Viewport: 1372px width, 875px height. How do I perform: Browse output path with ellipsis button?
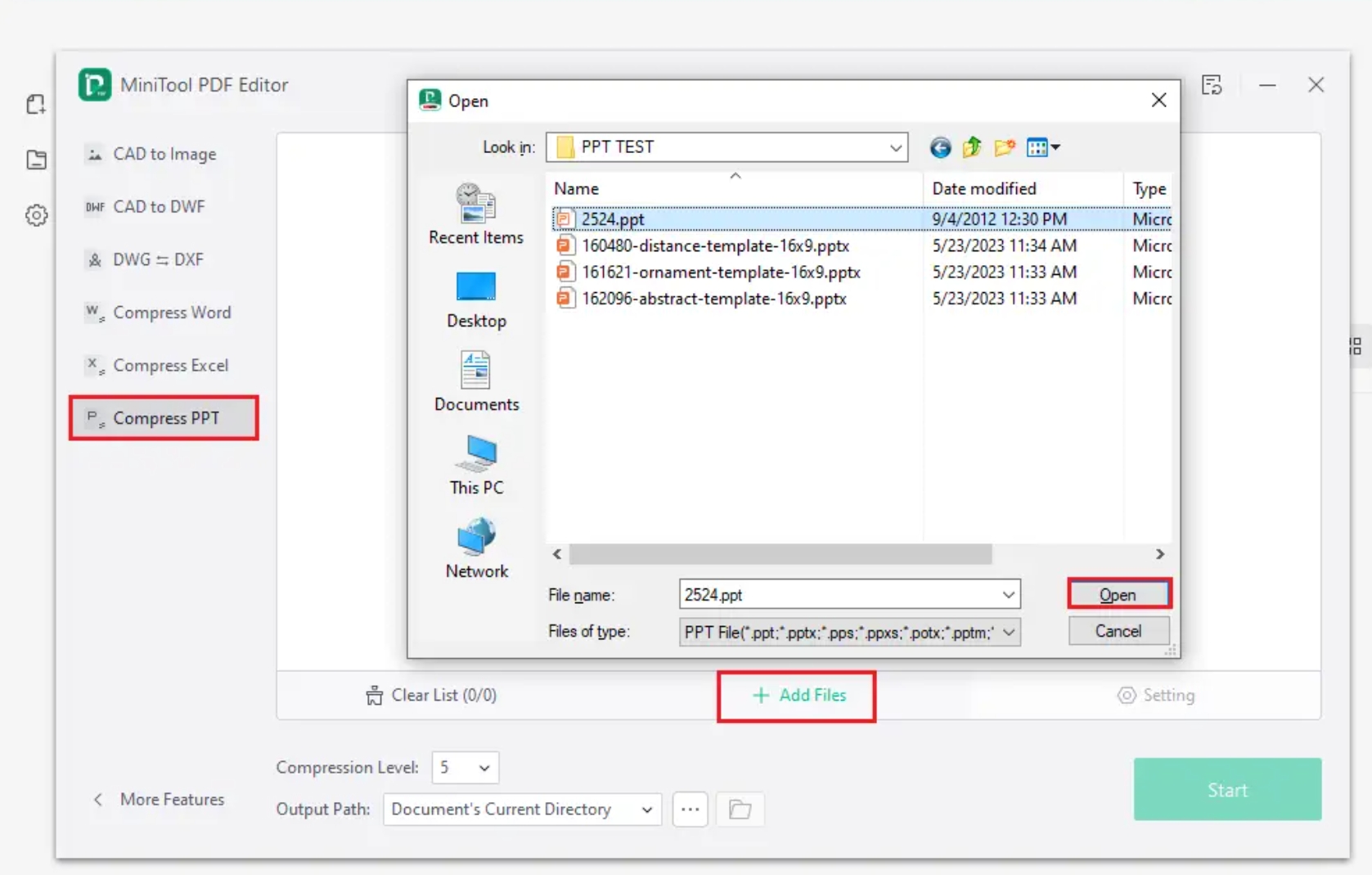(690, 810)
